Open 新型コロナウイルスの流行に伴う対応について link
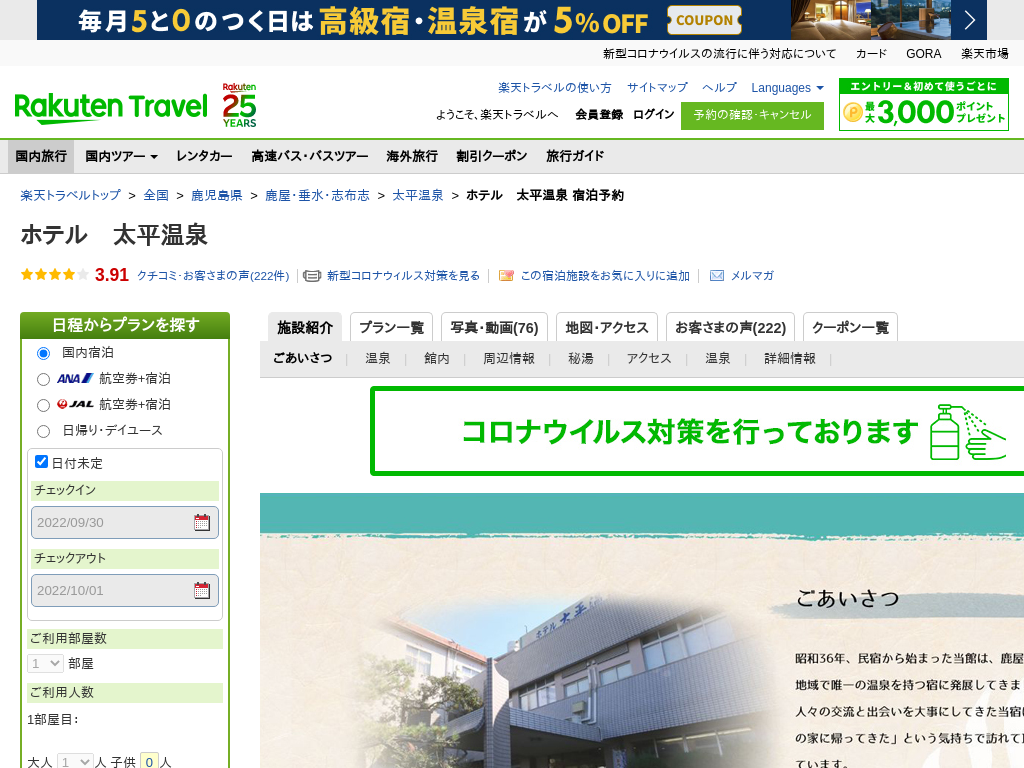The width and height of the screenshot is (1024, 768). pos(719,54)
